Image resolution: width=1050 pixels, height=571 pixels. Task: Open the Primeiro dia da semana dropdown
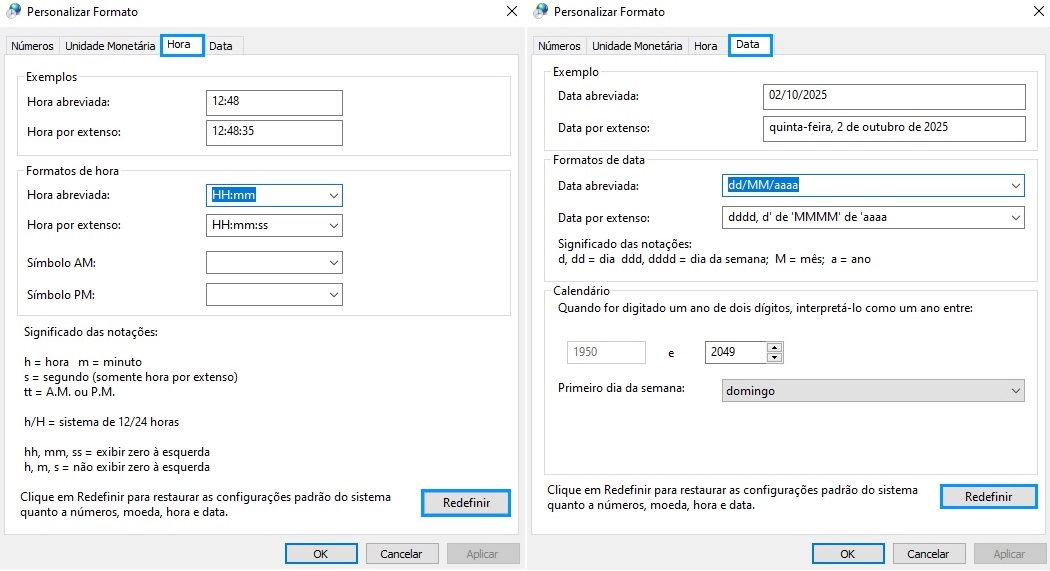click(1015, 391)
